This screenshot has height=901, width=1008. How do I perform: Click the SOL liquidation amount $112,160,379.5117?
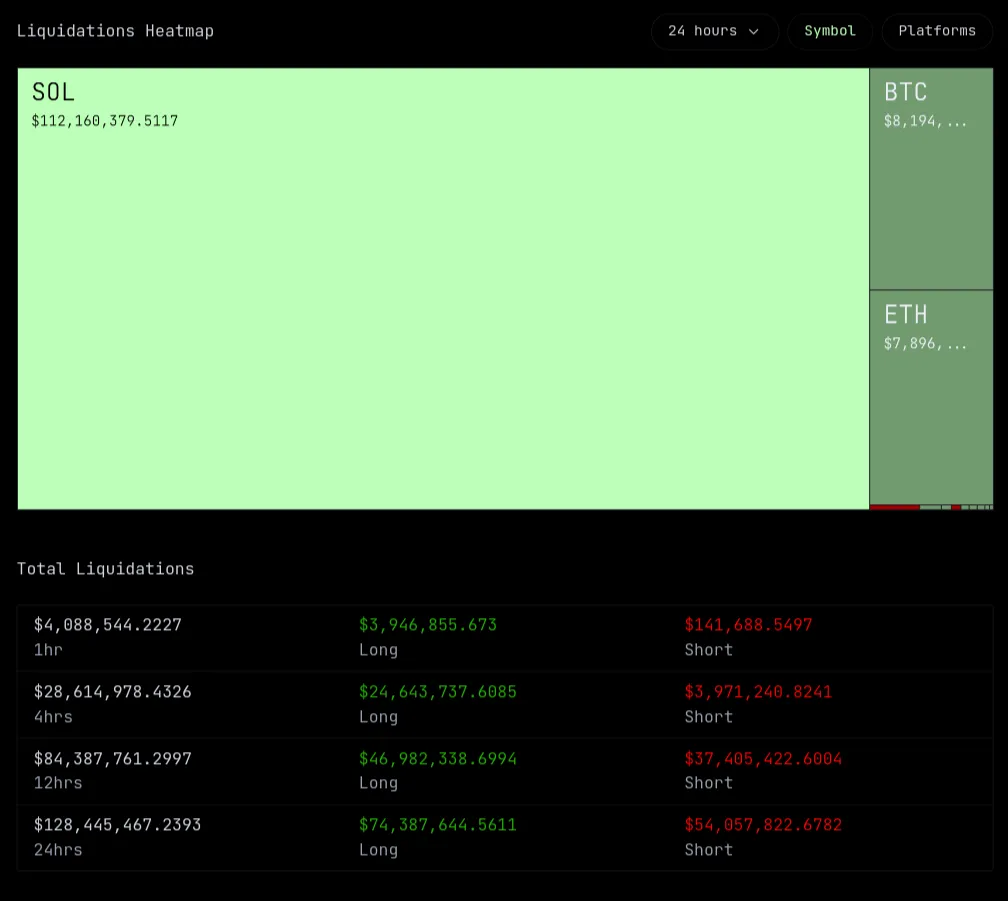click(105, 121)
